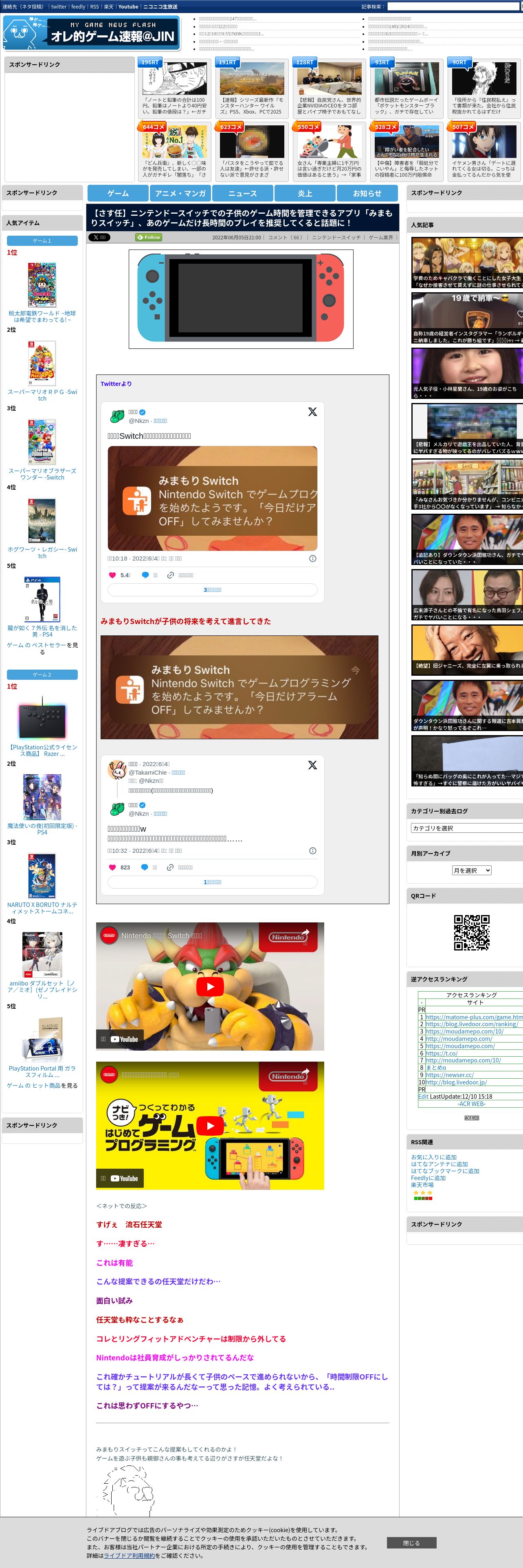Open the アニメ・マンガ category tab
Viewport: 523px width, 1568px height.
click(x=180, y=193)
